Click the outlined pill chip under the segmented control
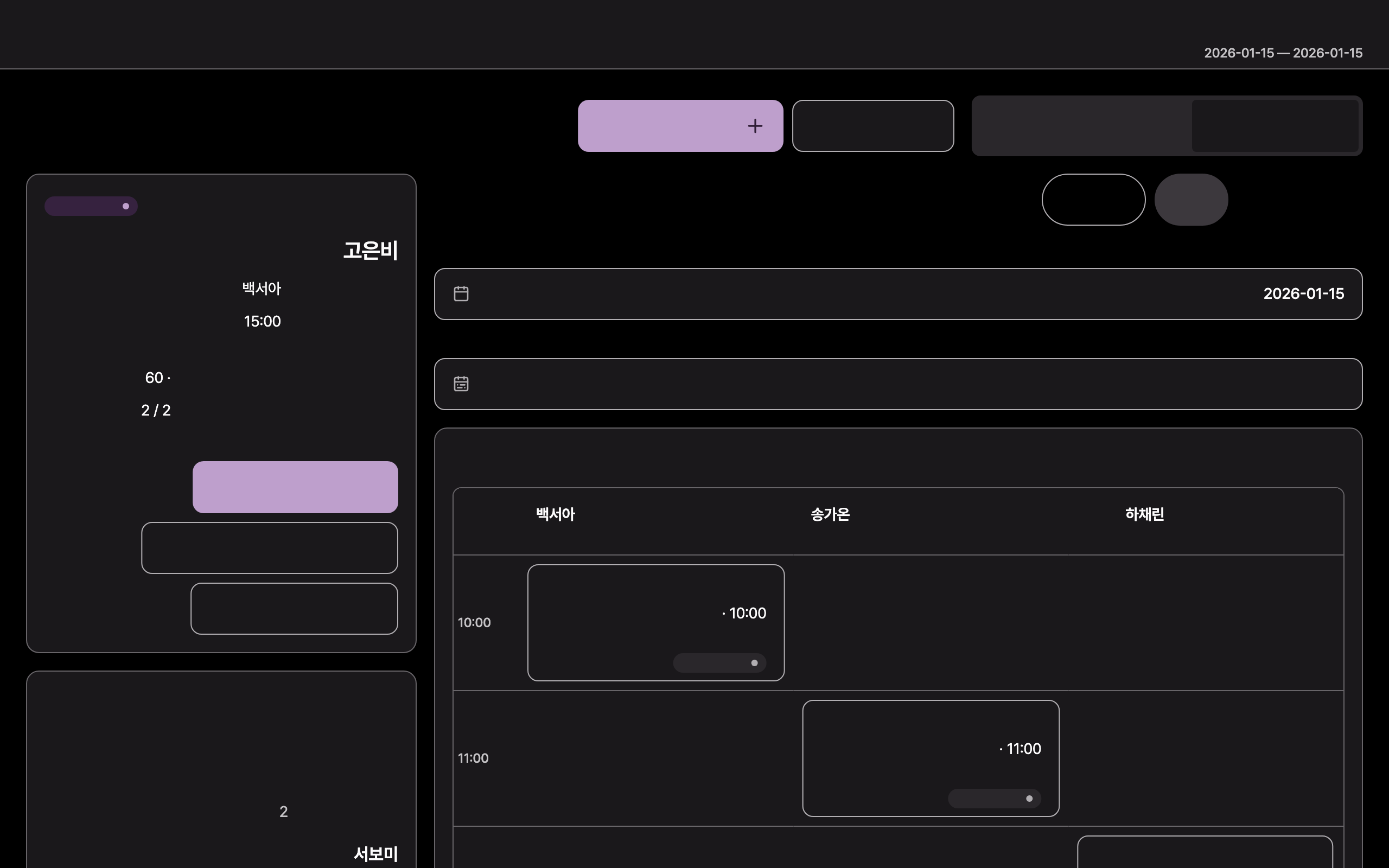 pos(1093,200)
